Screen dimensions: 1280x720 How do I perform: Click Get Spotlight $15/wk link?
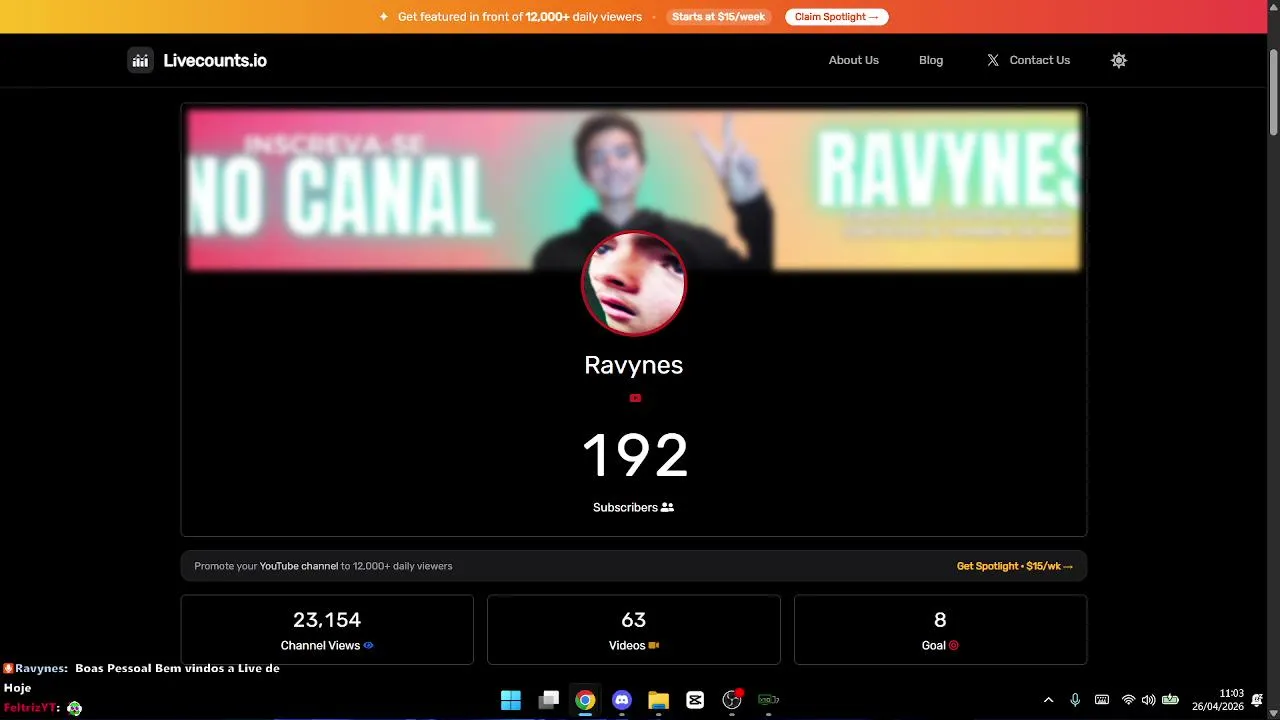(1014, 566)
